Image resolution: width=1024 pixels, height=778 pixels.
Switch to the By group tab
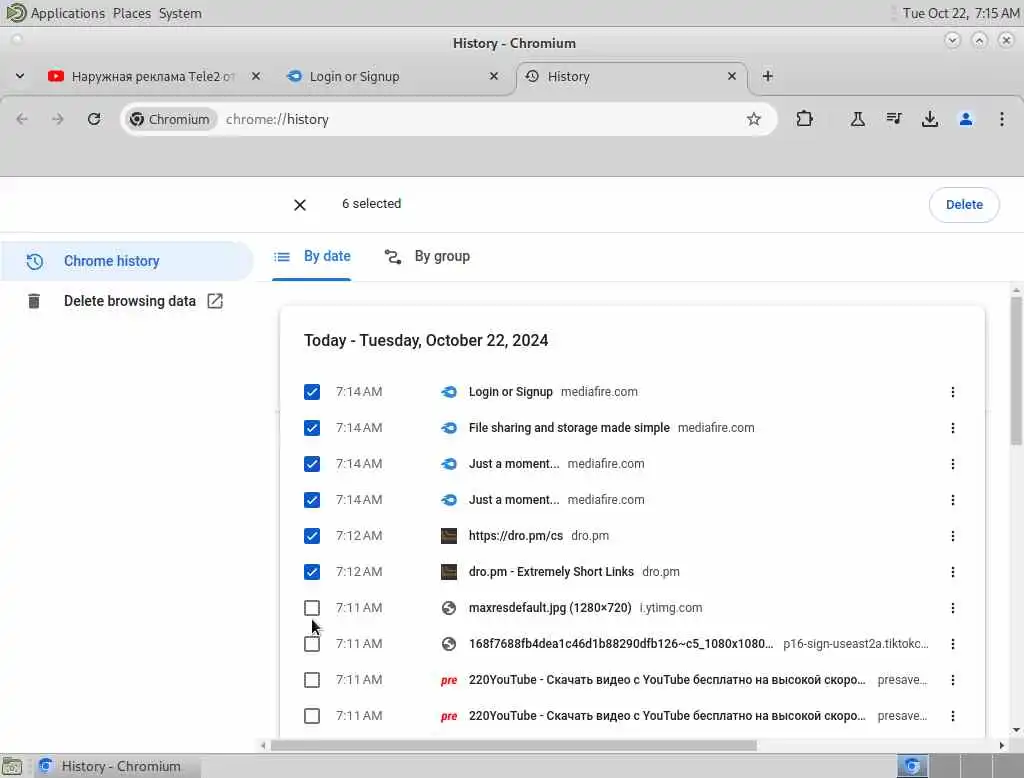click(x=427, y=257)
